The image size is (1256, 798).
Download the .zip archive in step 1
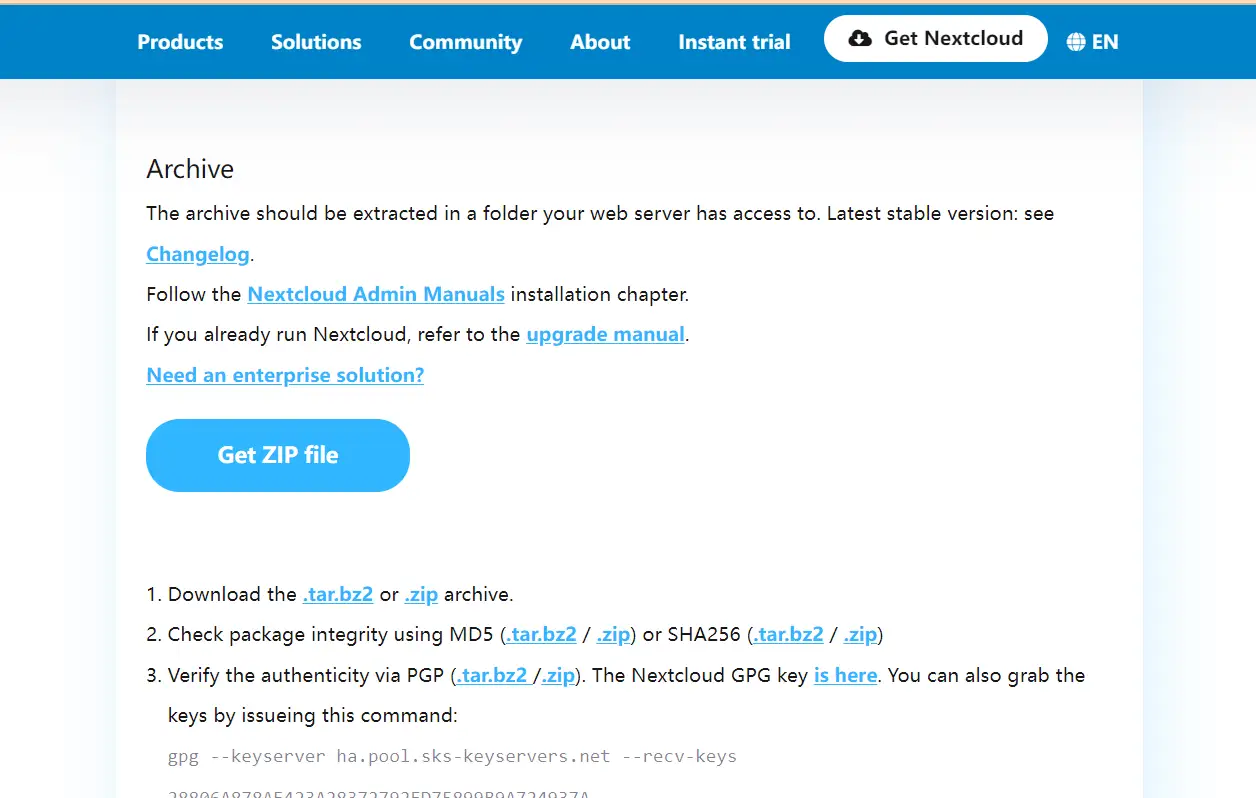(x=421, y=594)
